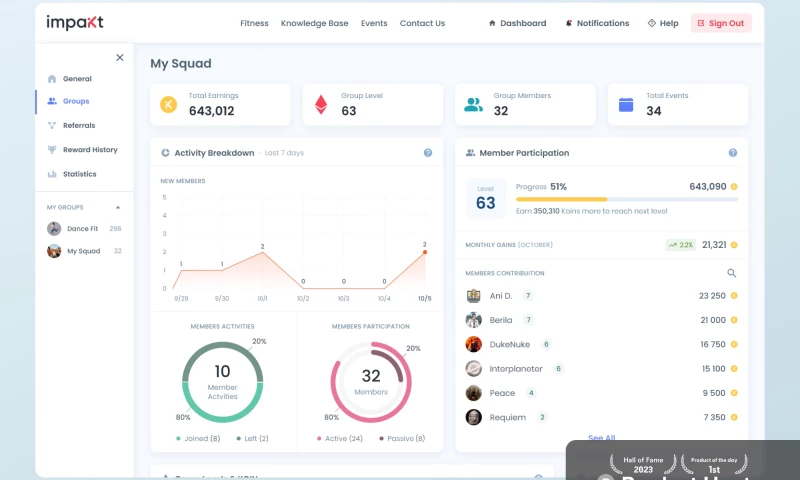Click the impakt logo
Image resolution: width=800 pixels, height=480 pixels.
(x=75, y=23)
